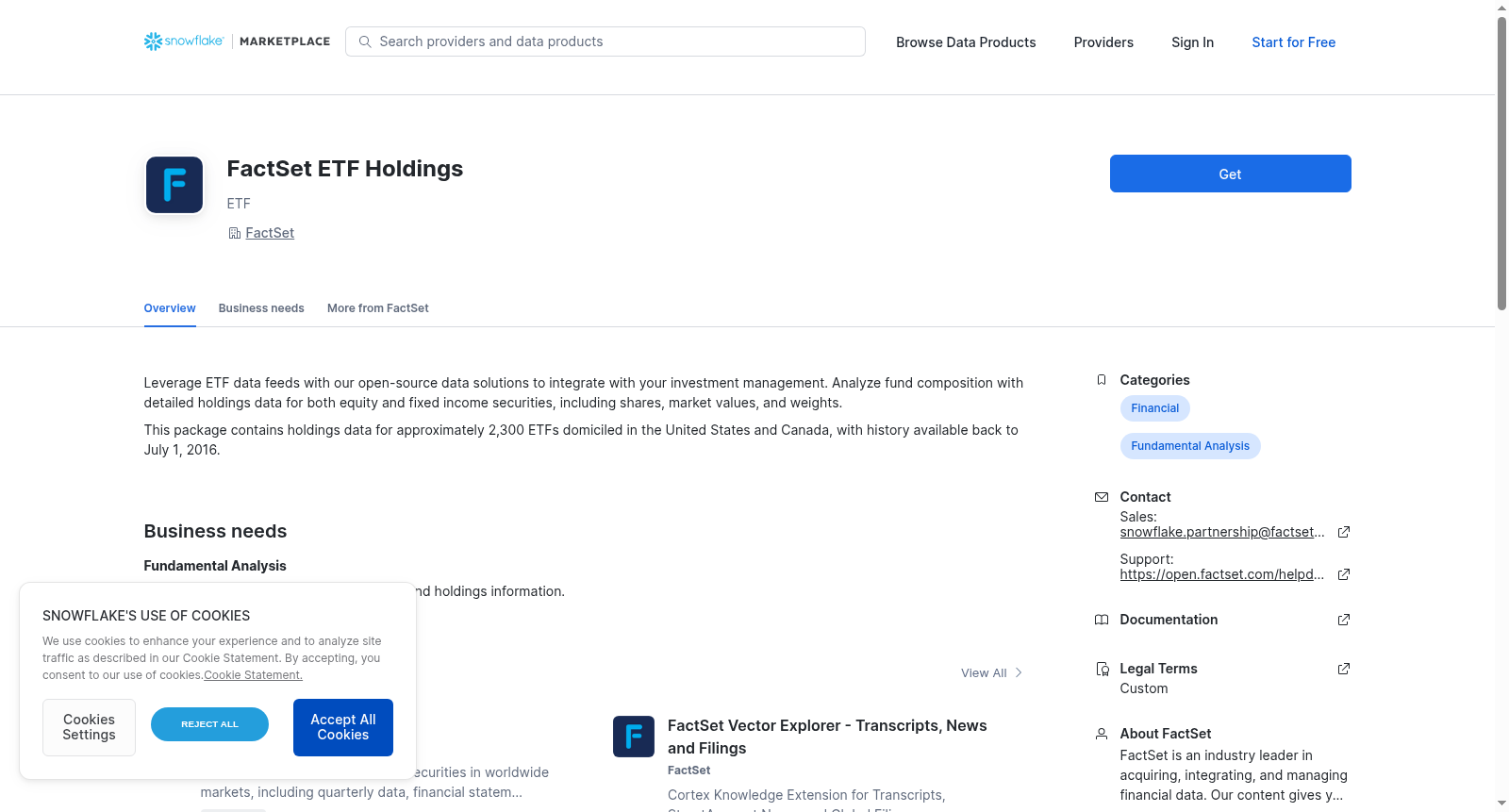Click the ETF subtitle under the title
1509x812 pixels.
[239, 204]
